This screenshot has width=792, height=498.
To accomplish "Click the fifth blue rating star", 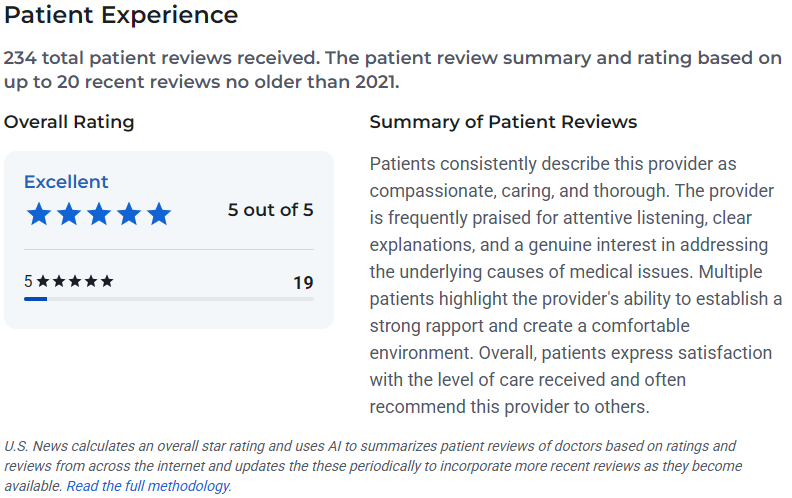I will (x=159, y=214).
